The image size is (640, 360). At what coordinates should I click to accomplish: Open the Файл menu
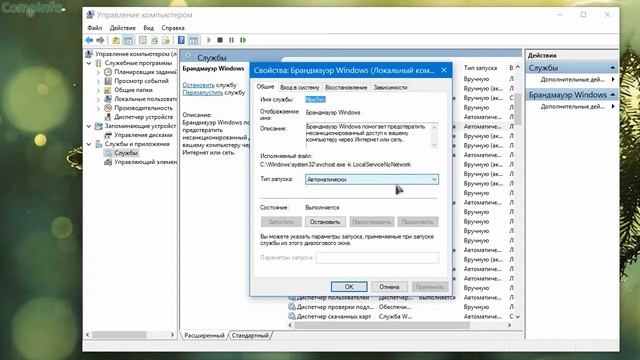(x=95, y=28)
